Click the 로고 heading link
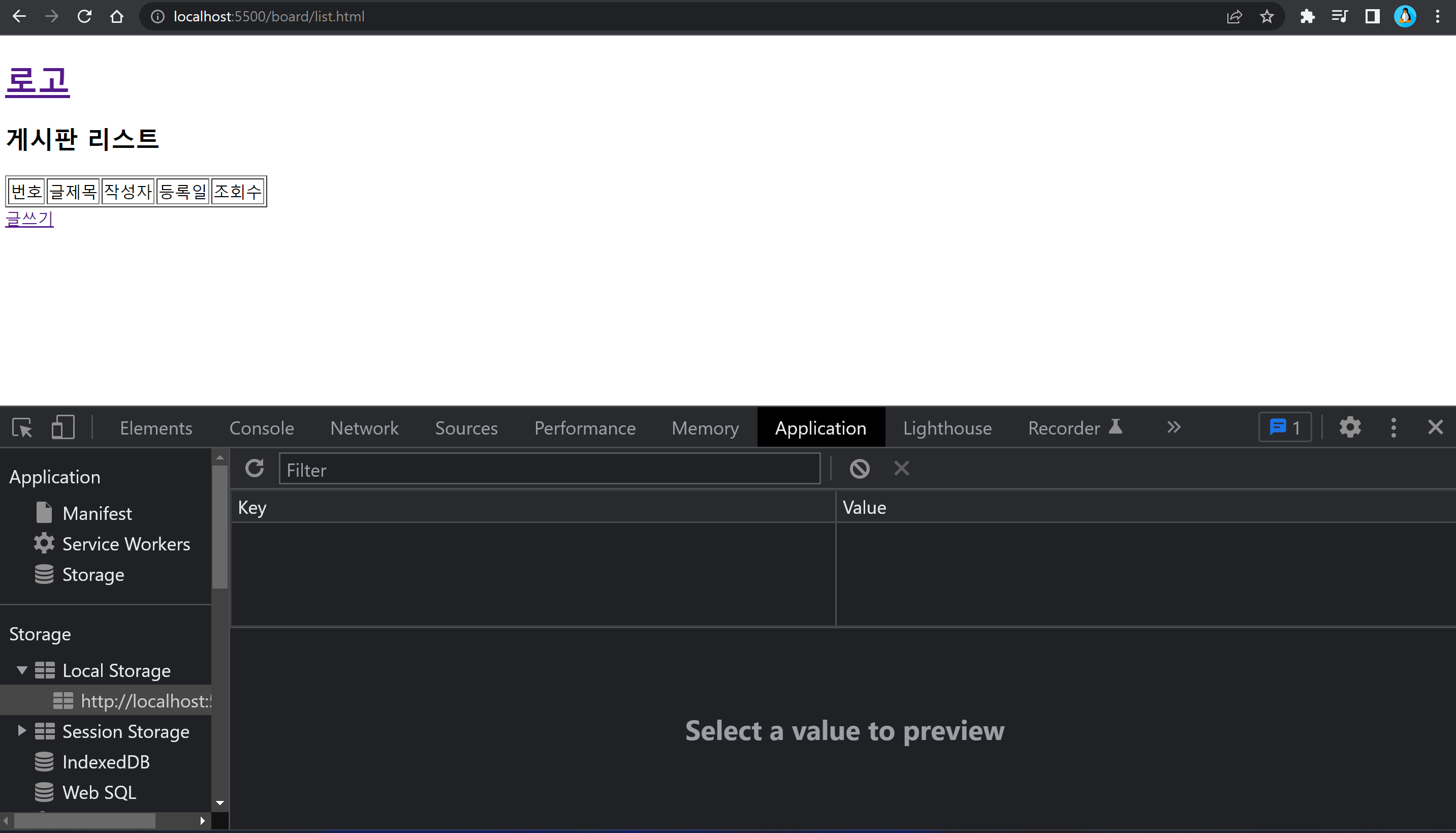1456x833 pixels. (x=38, y=81)
